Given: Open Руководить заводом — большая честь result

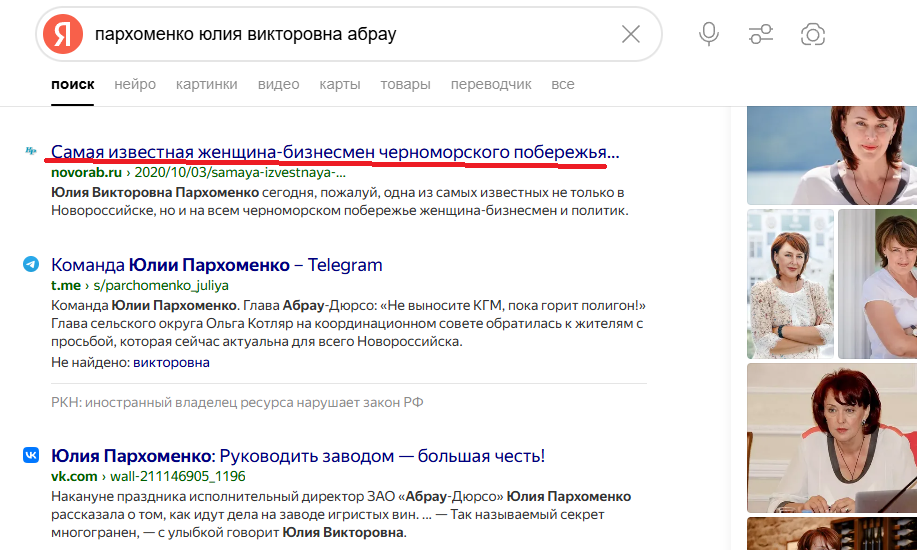Looking at the screenshot, I should click(x=298, y=455).
